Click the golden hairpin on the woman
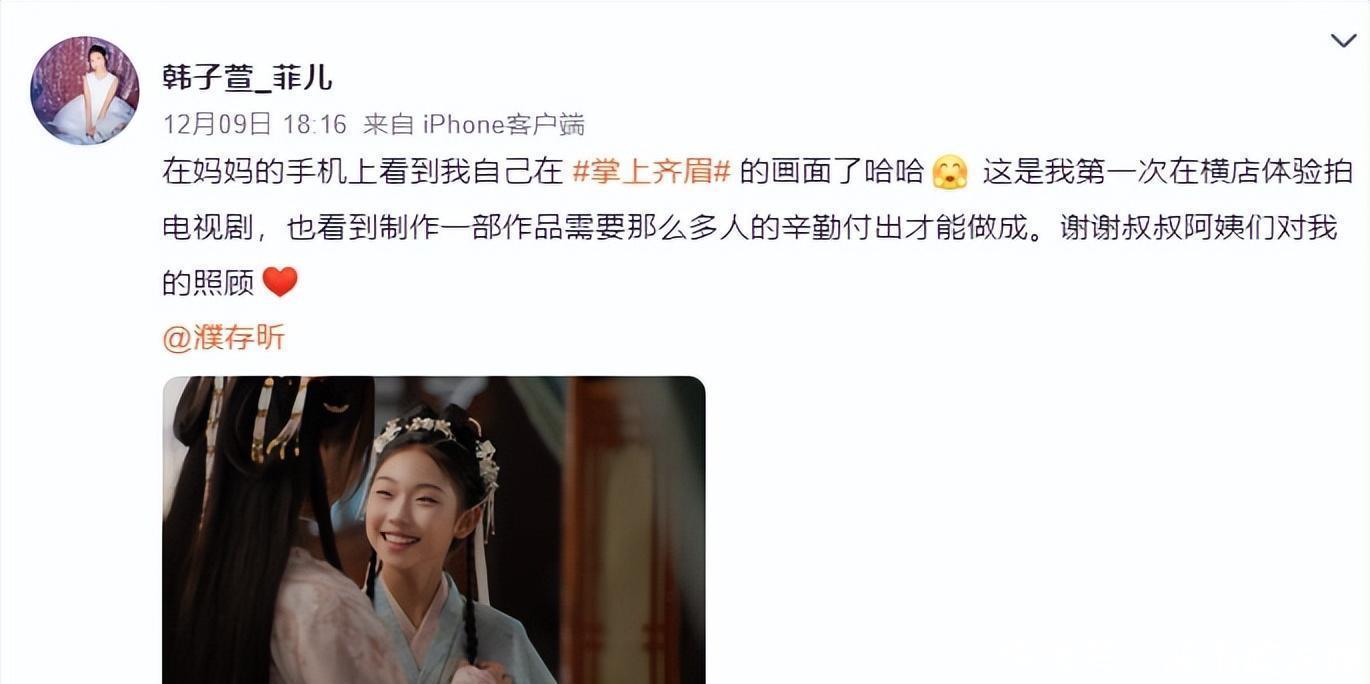 [284, 412]
